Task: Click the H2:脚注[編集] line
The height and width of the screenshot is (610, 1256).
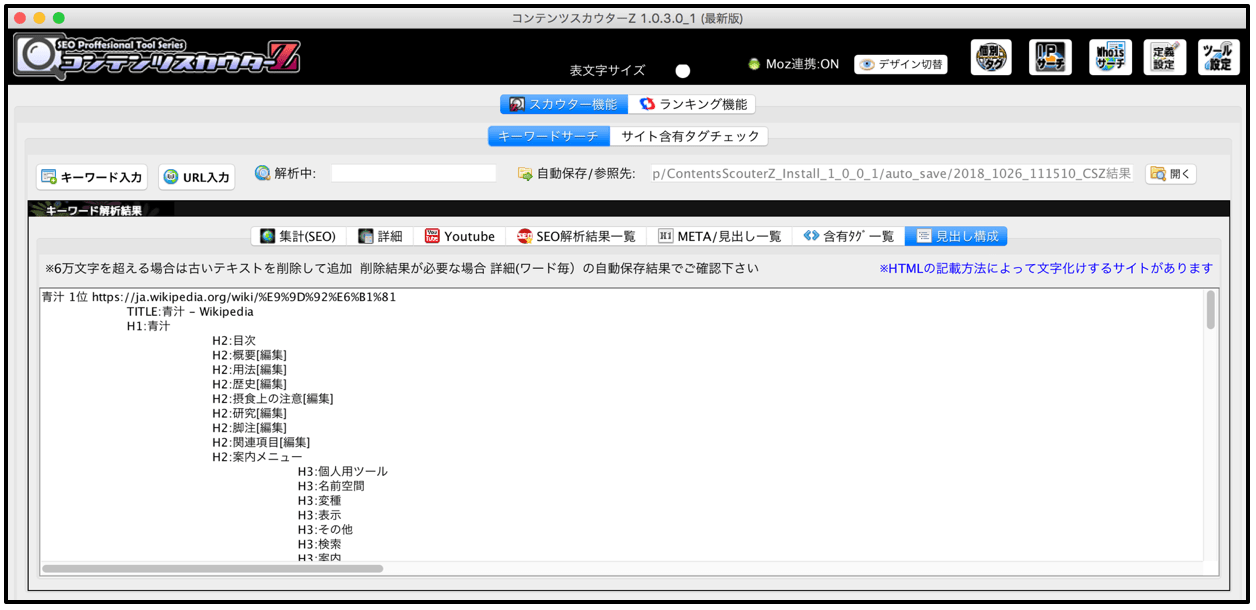Action: [249, 428]
